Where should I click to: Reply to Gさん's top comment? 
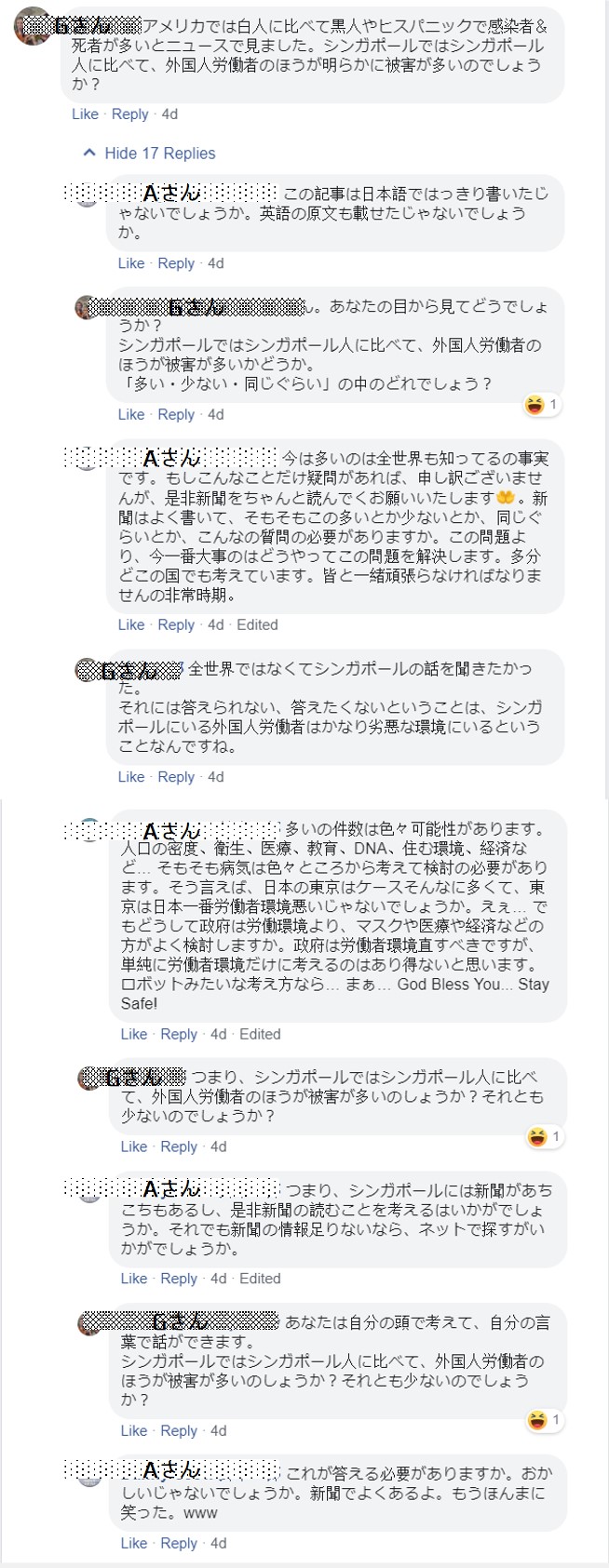130,114
